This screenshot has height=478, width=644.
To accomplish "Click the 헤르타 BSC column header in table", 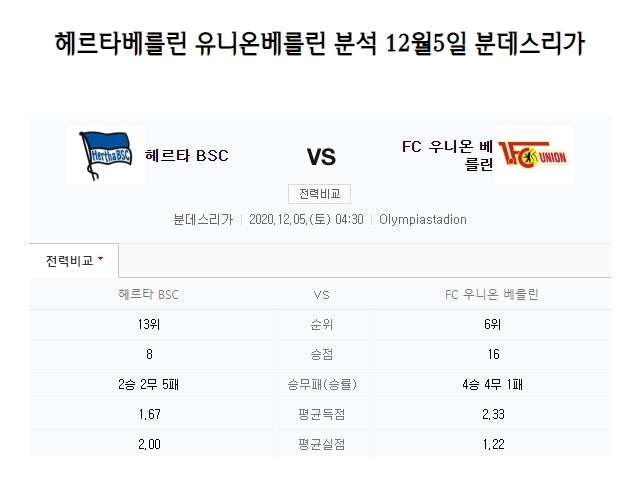I will [x=149, y=294].
